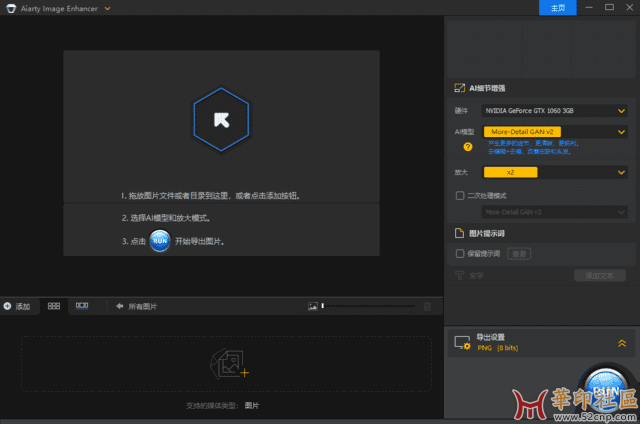Open the AI模型 More-Detail GAN v2 dropdown

(554, 131)
